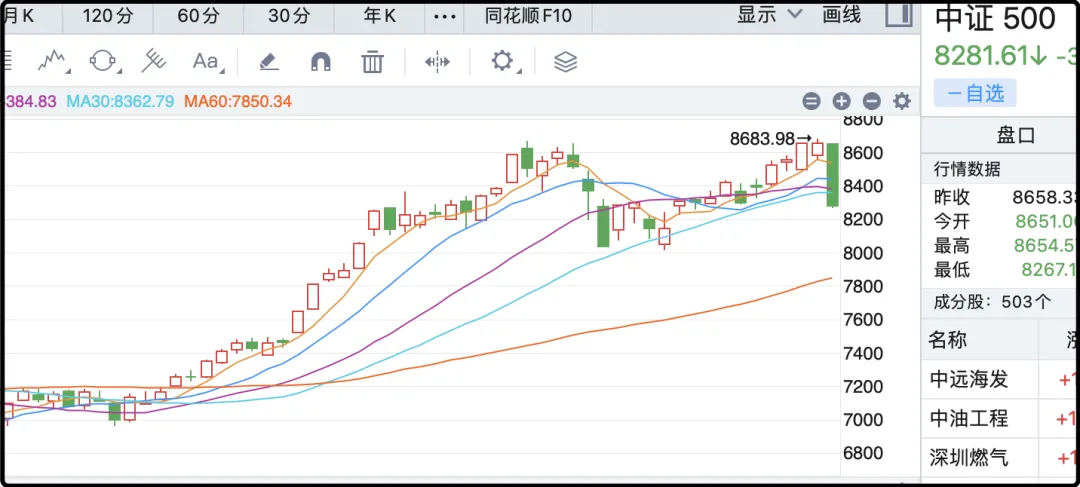
Task: Switch to the 年K period tab
Action: tap(379, 15)
